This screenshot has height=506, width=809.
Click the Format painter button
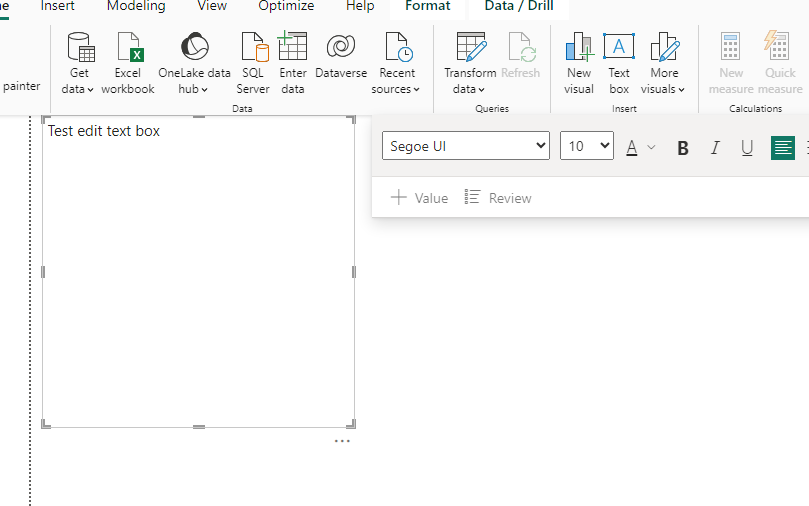pyautogui.click(x=21, y=86)
